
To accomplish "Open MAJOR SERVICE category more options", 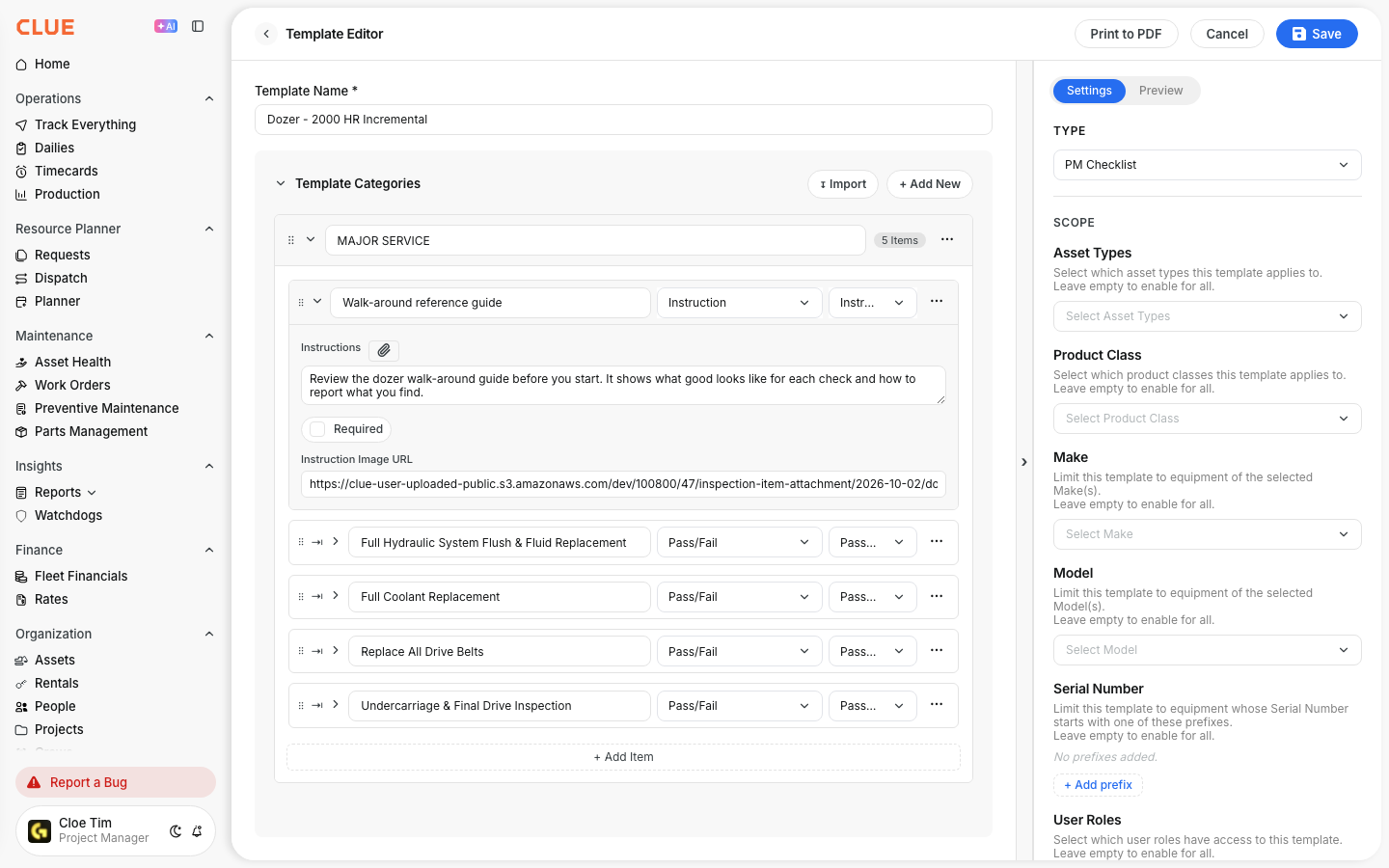I will click(x=947, y=240).
